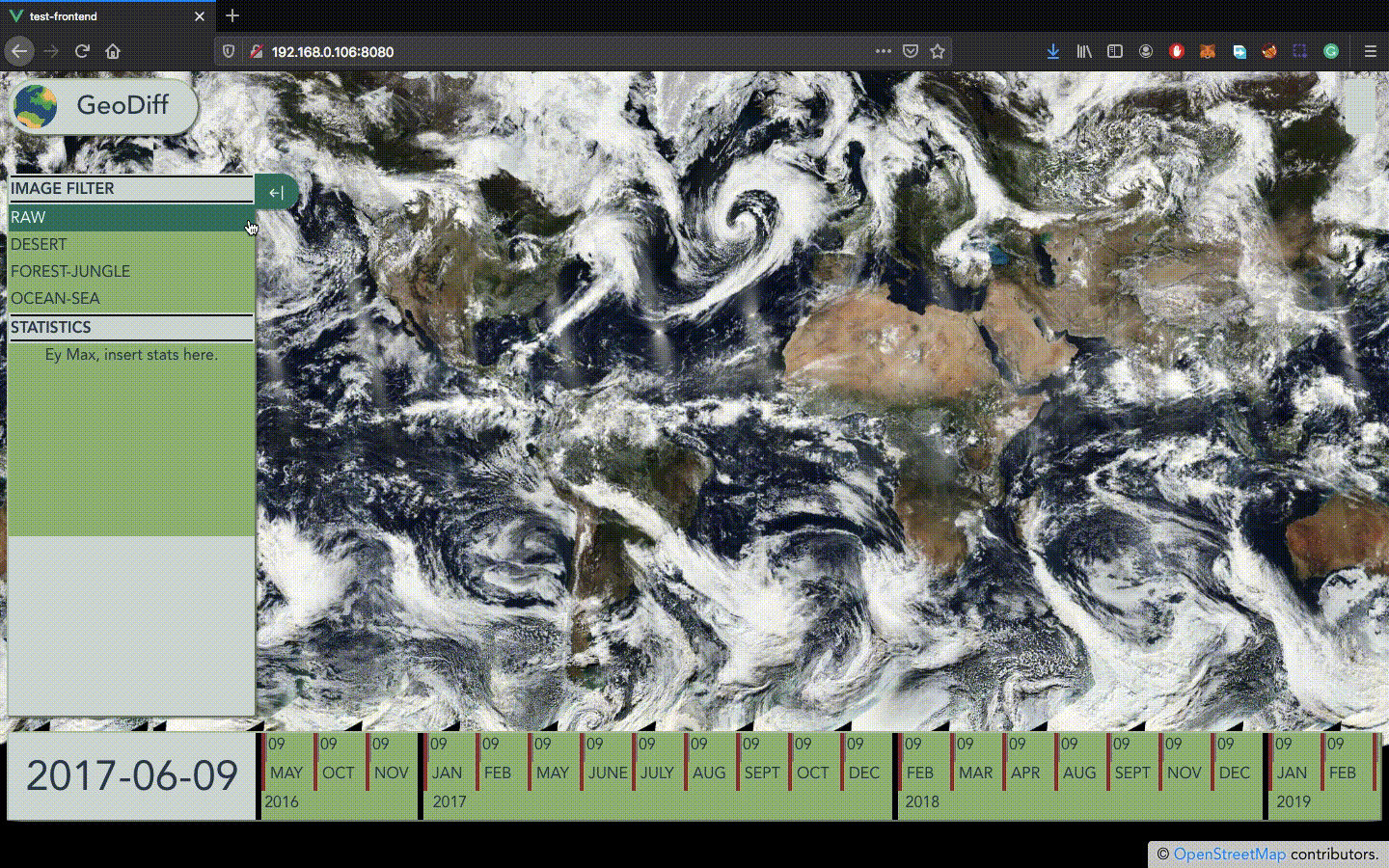
Task: Click the GeoDiff title text
Action: [x=123, y=105]
